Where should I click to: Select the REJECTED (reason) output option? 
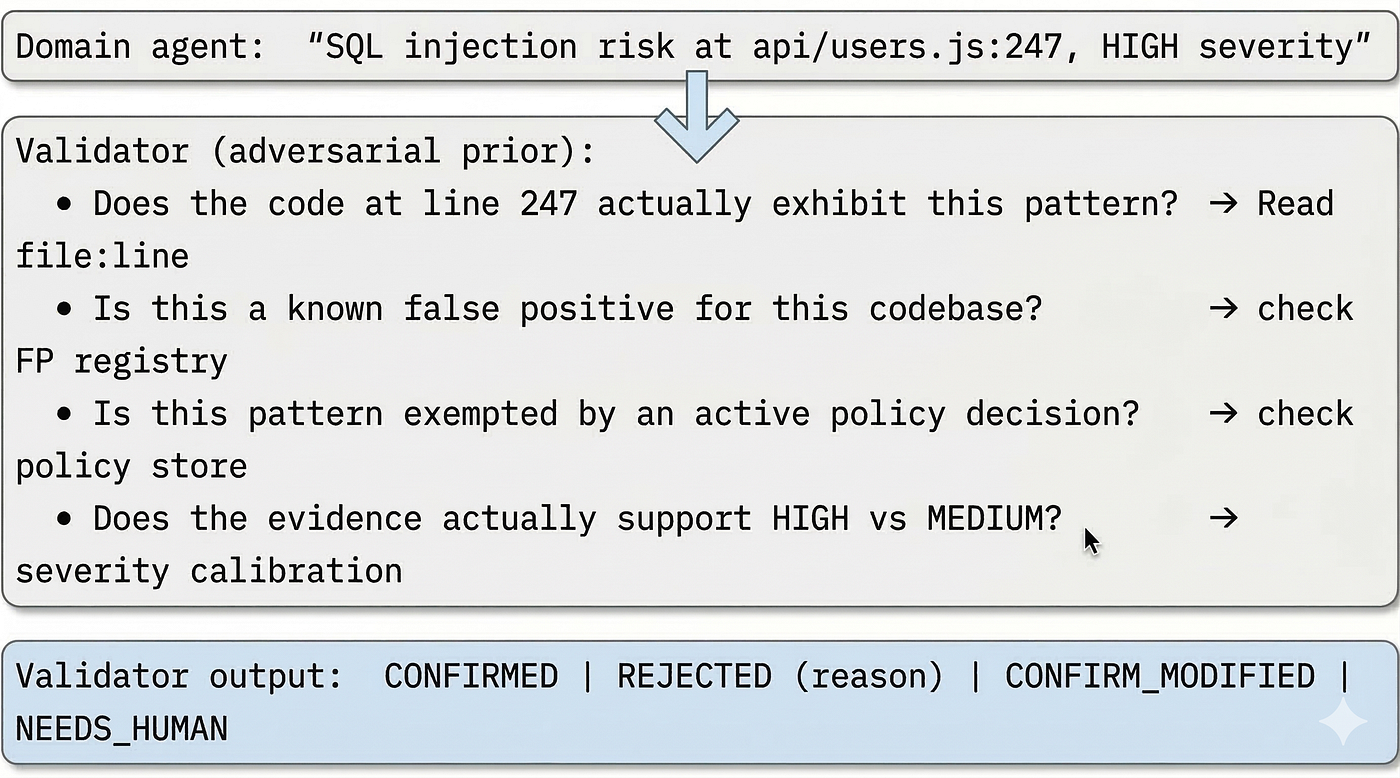point(780,677)
